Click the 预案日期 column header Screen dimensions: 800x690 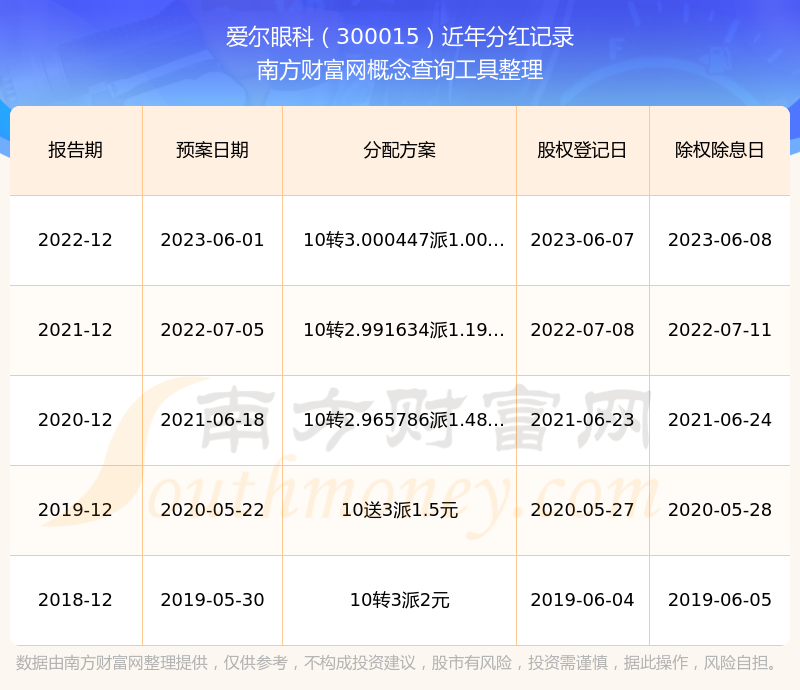[212, 151]
